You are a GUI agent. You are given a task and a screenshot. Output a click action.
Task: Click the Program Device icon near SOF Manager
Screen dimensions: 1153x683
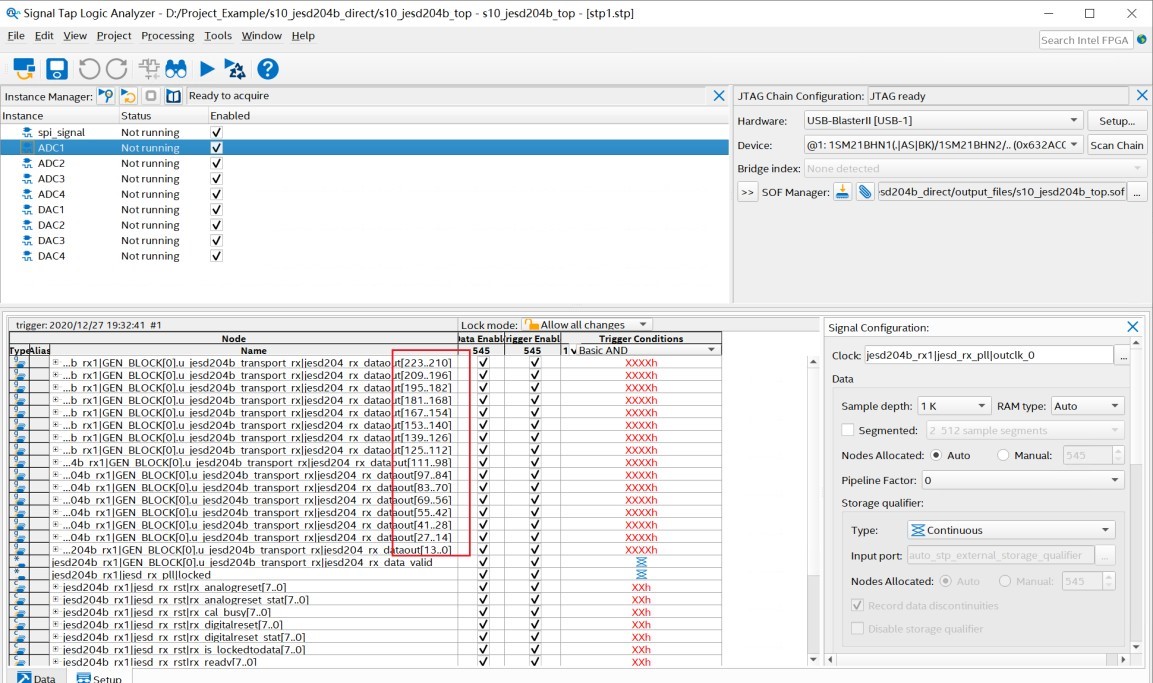pos(843,192)
